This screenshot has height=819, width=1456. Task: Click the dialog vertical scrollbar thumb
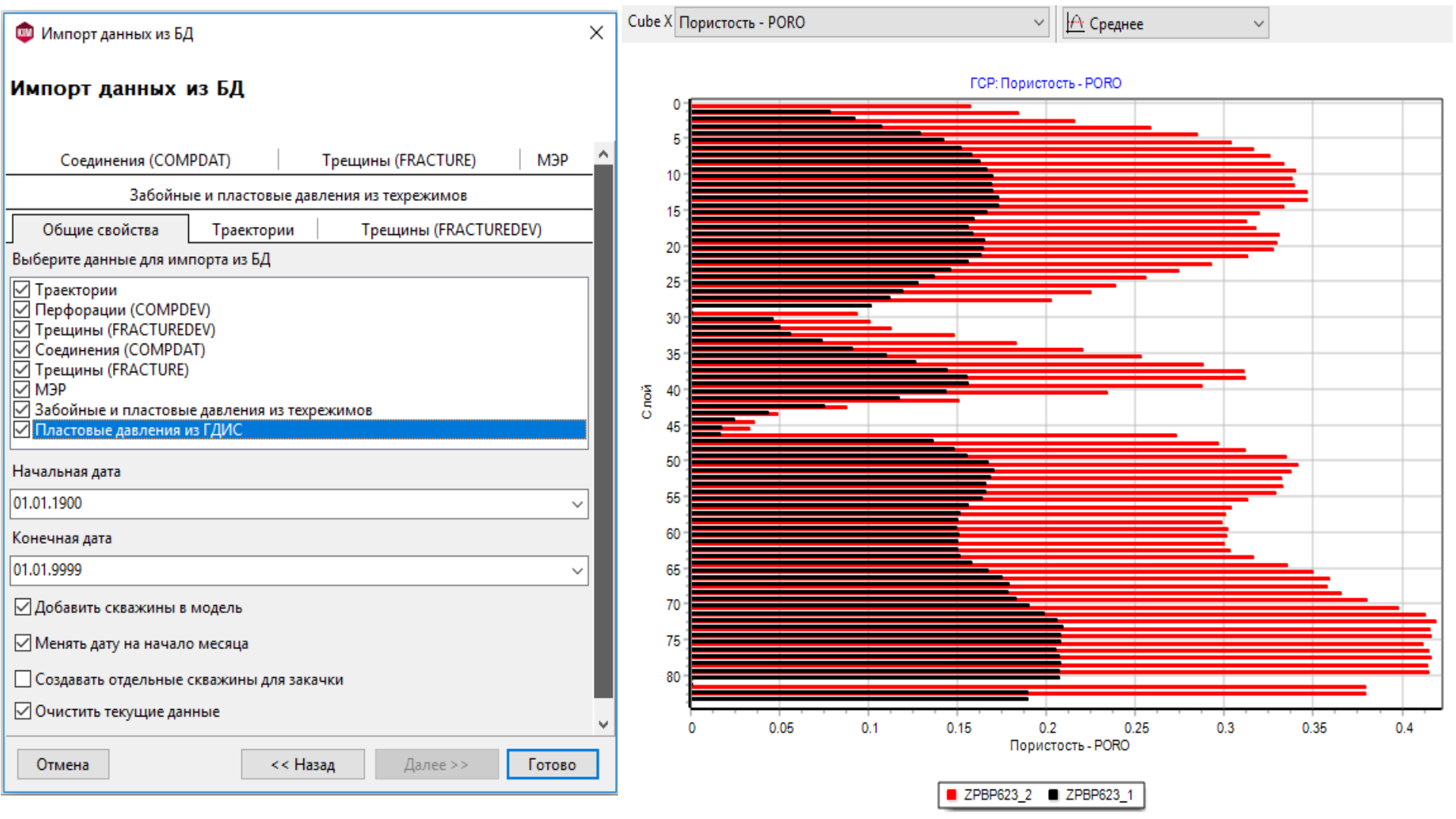(604, 431)
